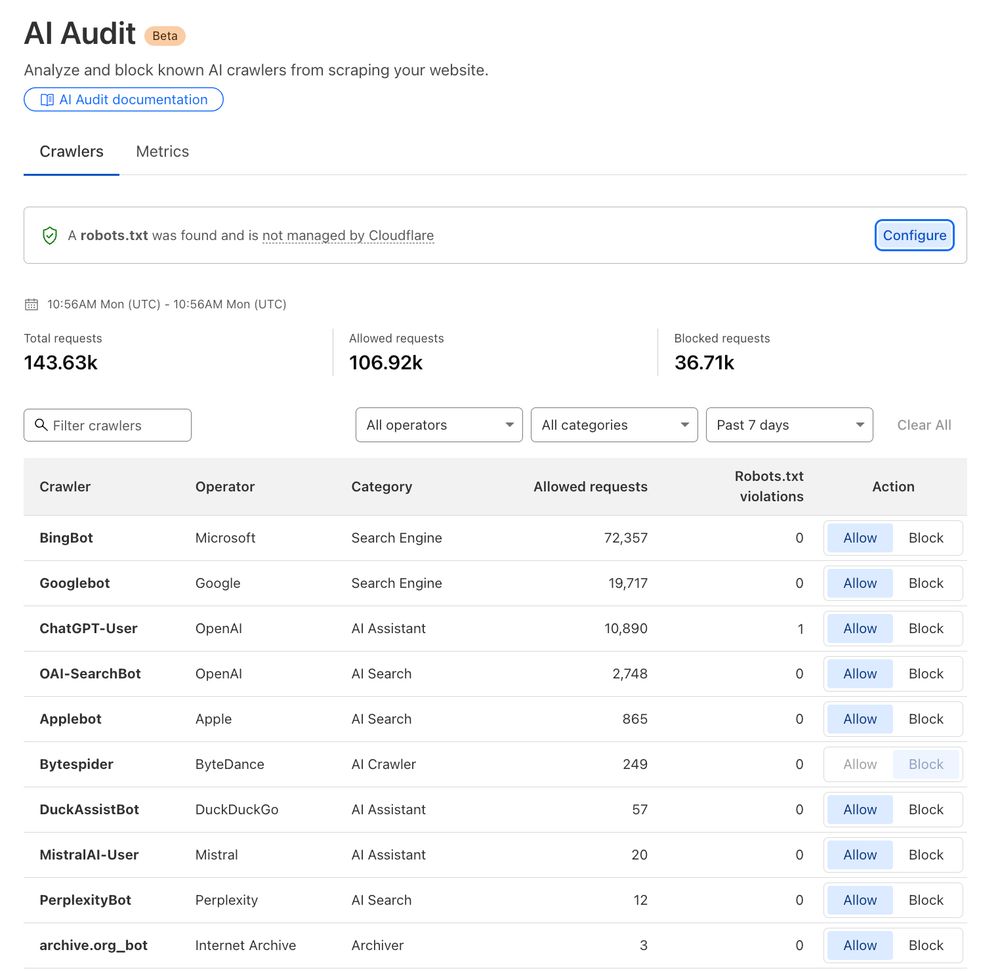Open the All categories dropdown
This screenshot has width=1000, height=971.
(614, 425)
